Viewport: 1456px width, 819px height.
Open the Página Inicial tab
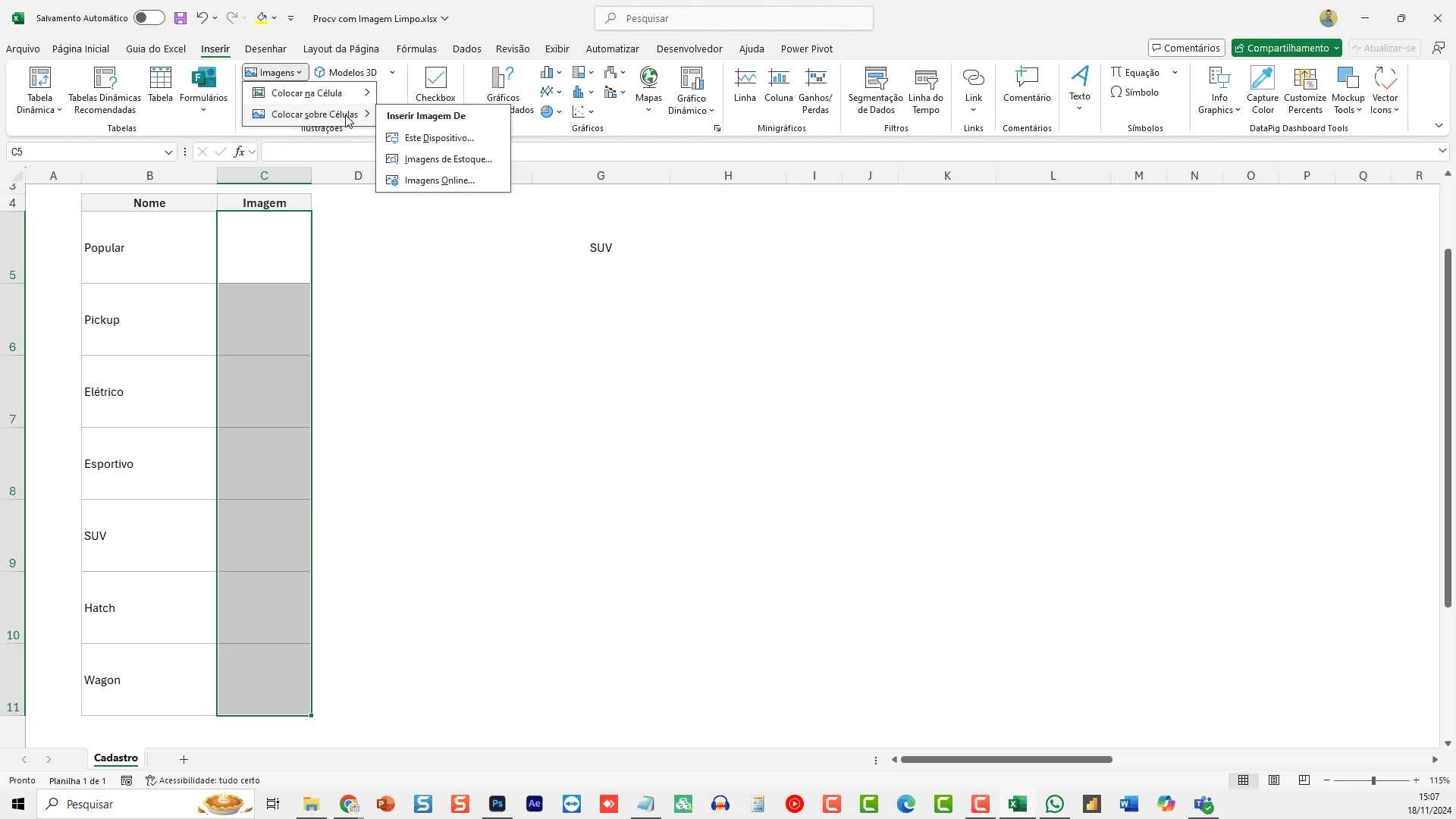click(x=80, y=49)
